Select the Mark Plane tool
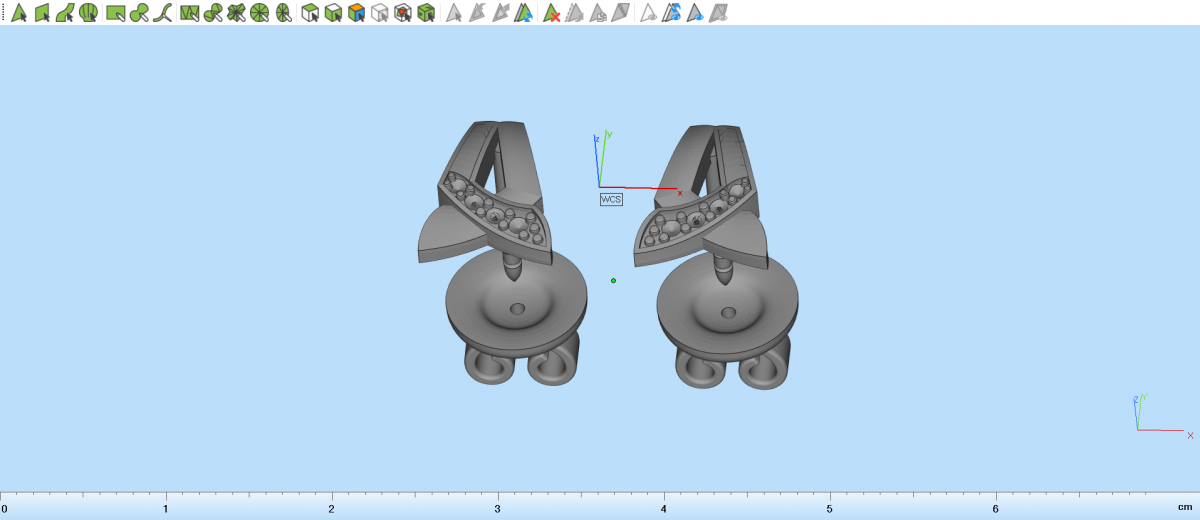The width and height of the screenshot is (1200, 520). 42,13
